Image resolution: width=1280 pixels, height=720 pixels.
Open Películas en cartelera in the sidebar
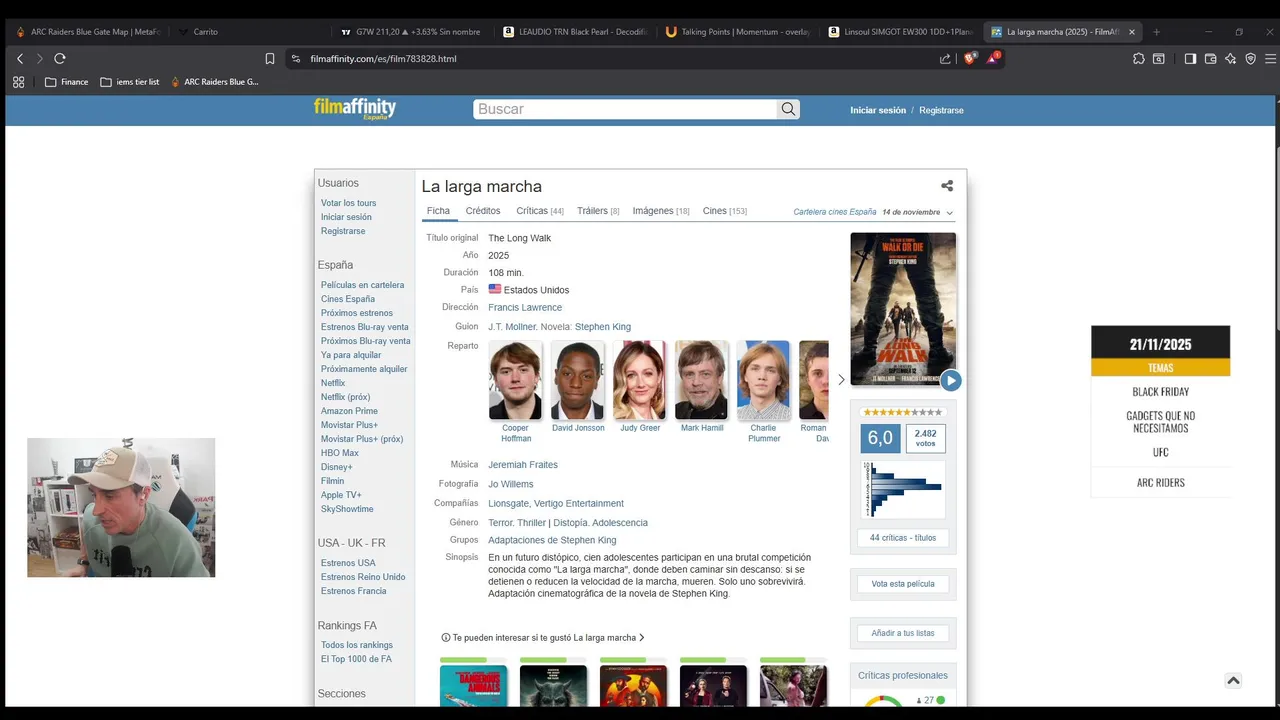click(x=362, y=285)
